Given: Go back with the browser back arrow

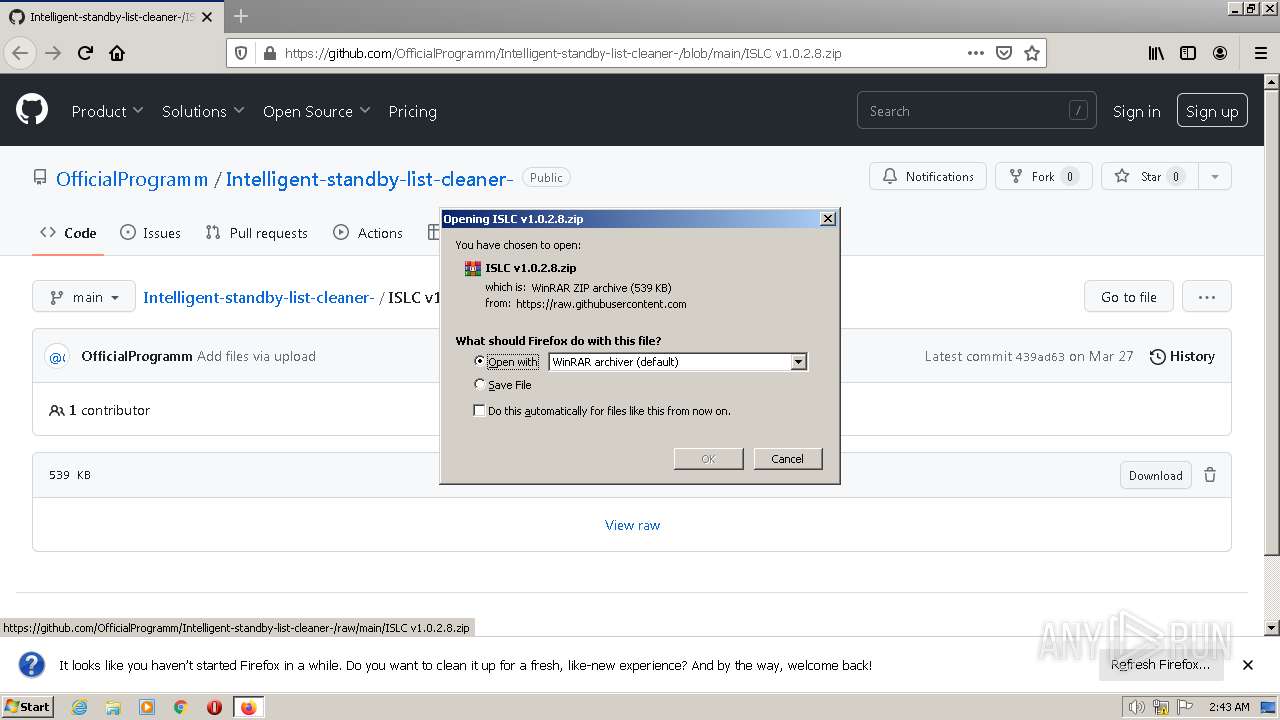Looking at the screenshot, I should click(20, 53).
